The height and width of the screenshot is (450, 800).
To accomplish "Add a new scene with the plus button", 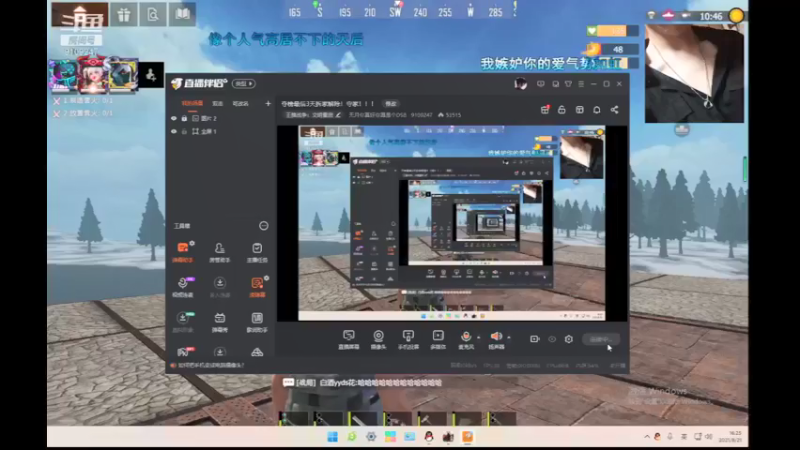I will [268, 104].
